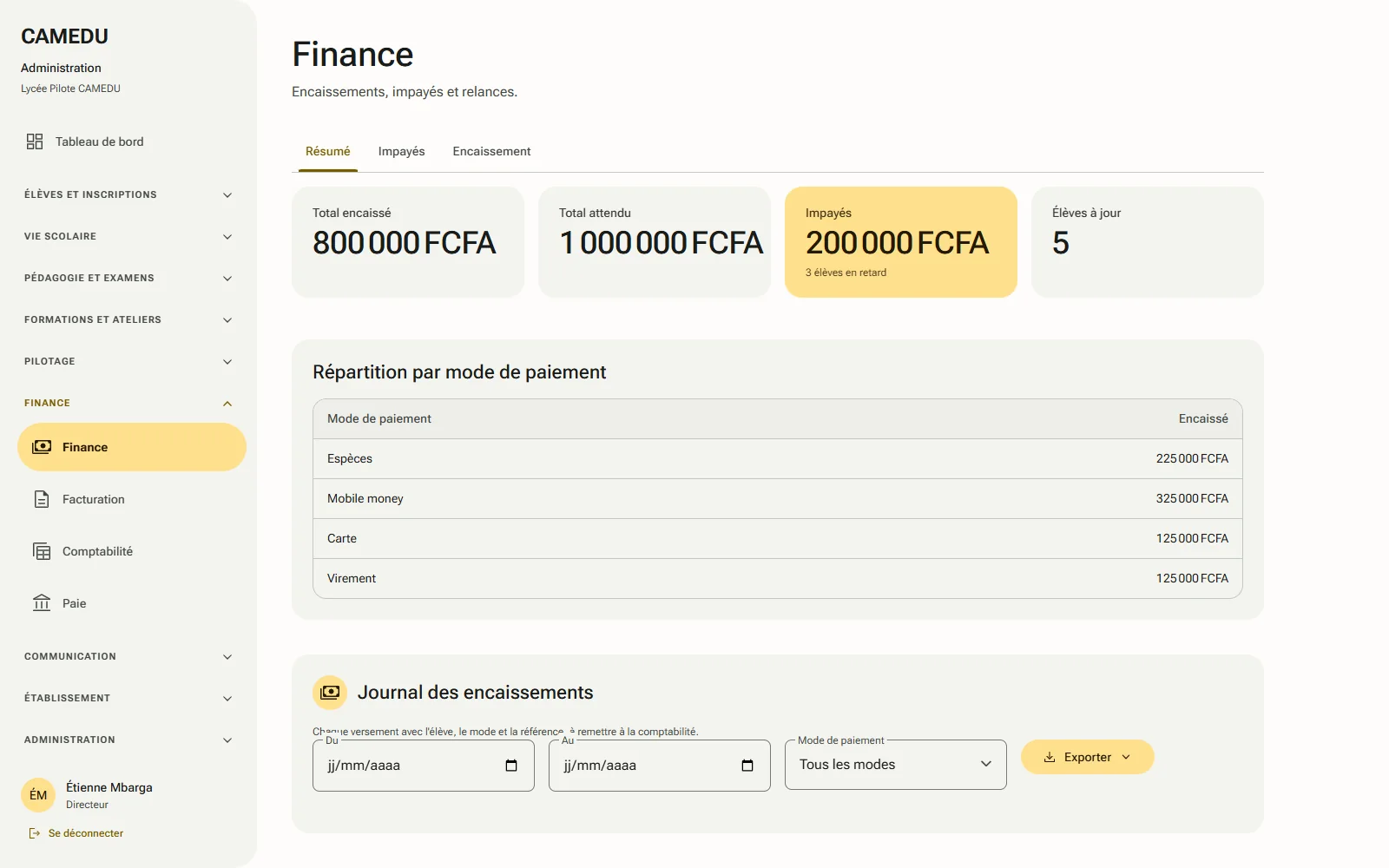Click the Comptabilité table icon
This screenshot has width=1389, height=868.
(42, 551)
